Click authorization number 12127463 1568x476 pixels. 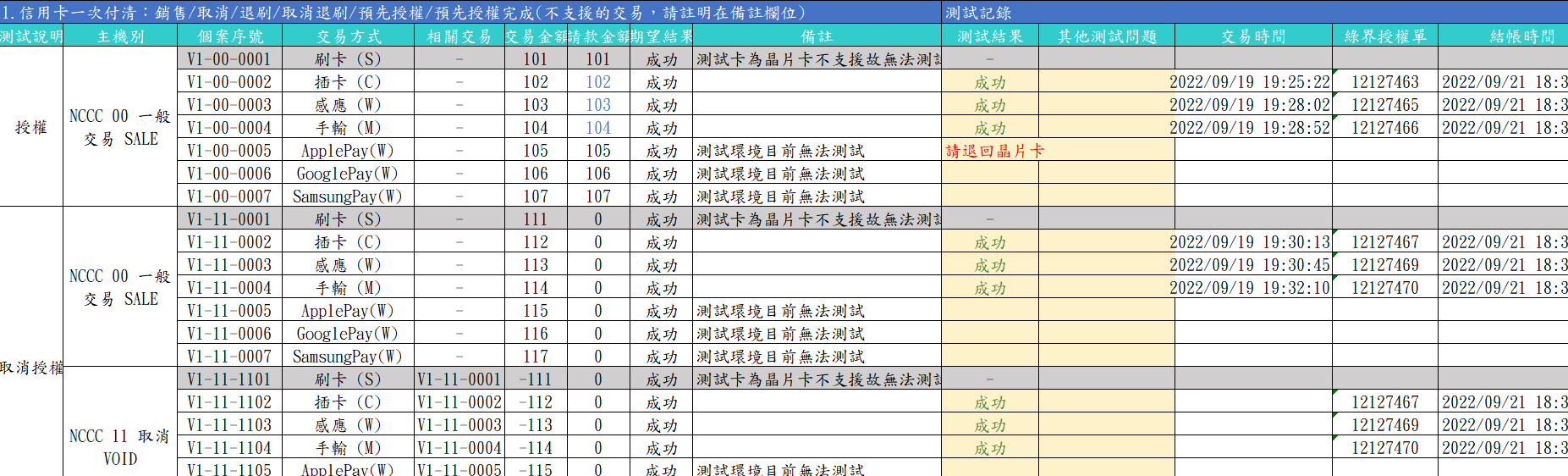coord(1385,81)
